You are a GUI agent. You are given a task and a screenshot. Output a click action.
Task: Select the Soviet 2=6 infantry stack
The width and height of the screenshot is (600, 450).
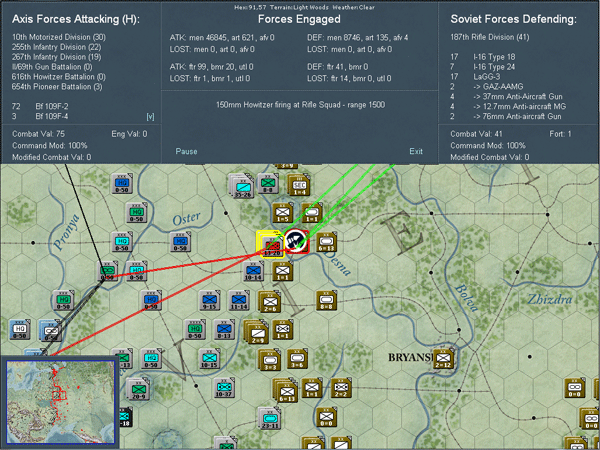(x=270, y=302)
